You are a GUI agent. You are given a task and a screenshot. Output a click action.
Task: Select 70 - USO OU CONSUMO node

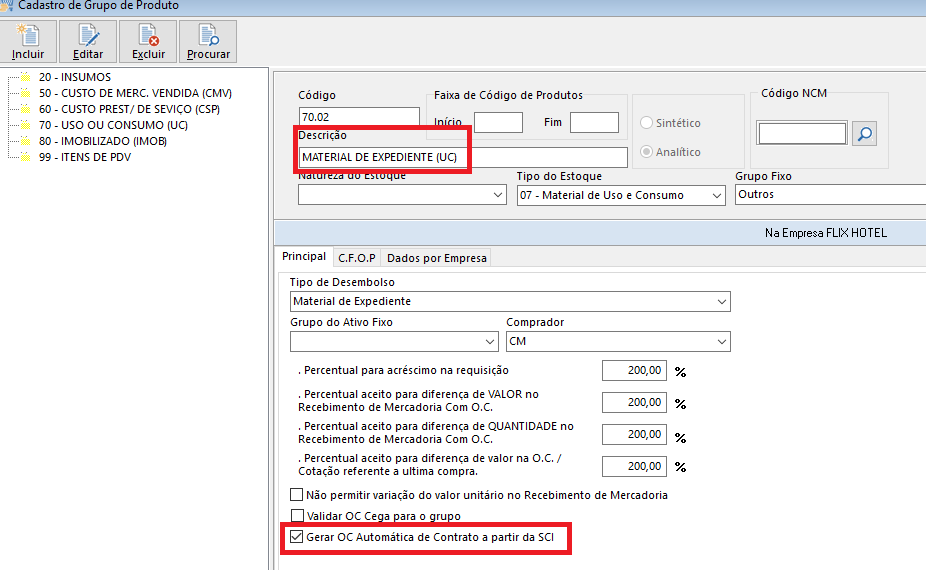113,125
